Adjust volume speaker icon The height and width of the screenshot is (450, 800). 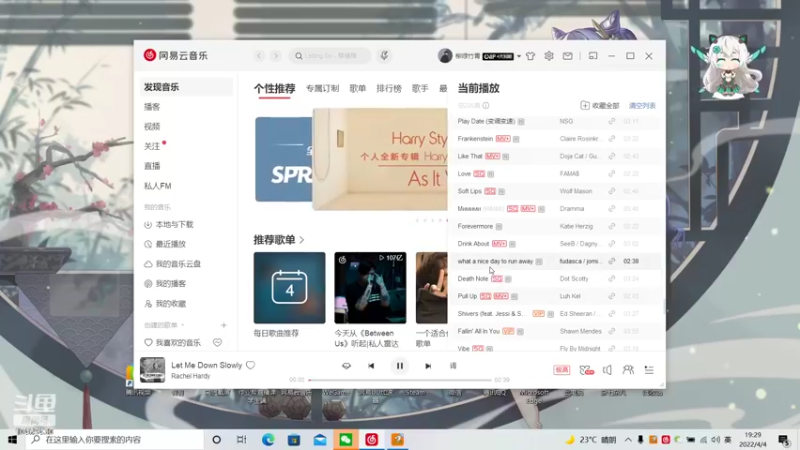pos(607,370)
